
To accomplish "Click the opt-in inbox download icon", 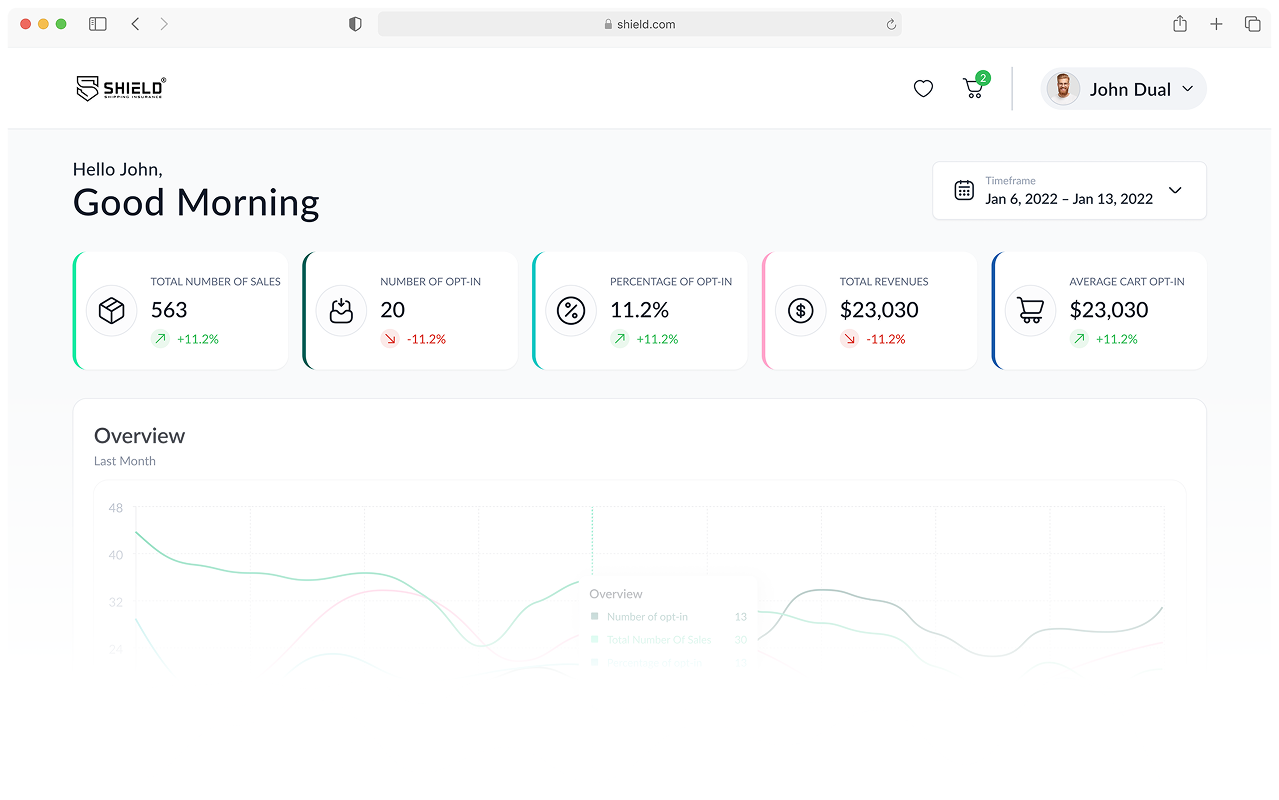I will tap(341, 311).
